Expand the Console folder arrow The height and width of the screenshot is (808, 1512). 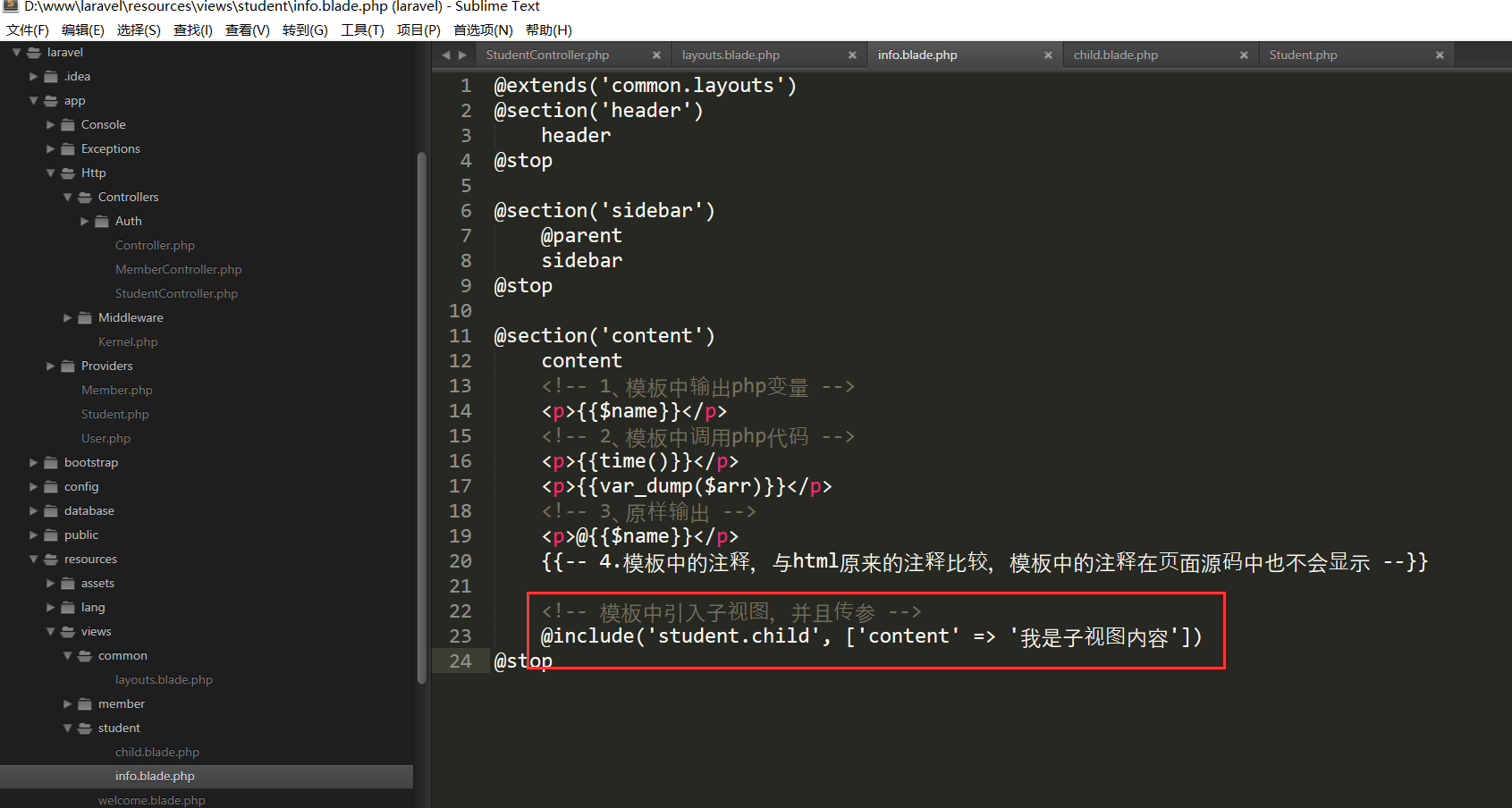click(51, 125)
